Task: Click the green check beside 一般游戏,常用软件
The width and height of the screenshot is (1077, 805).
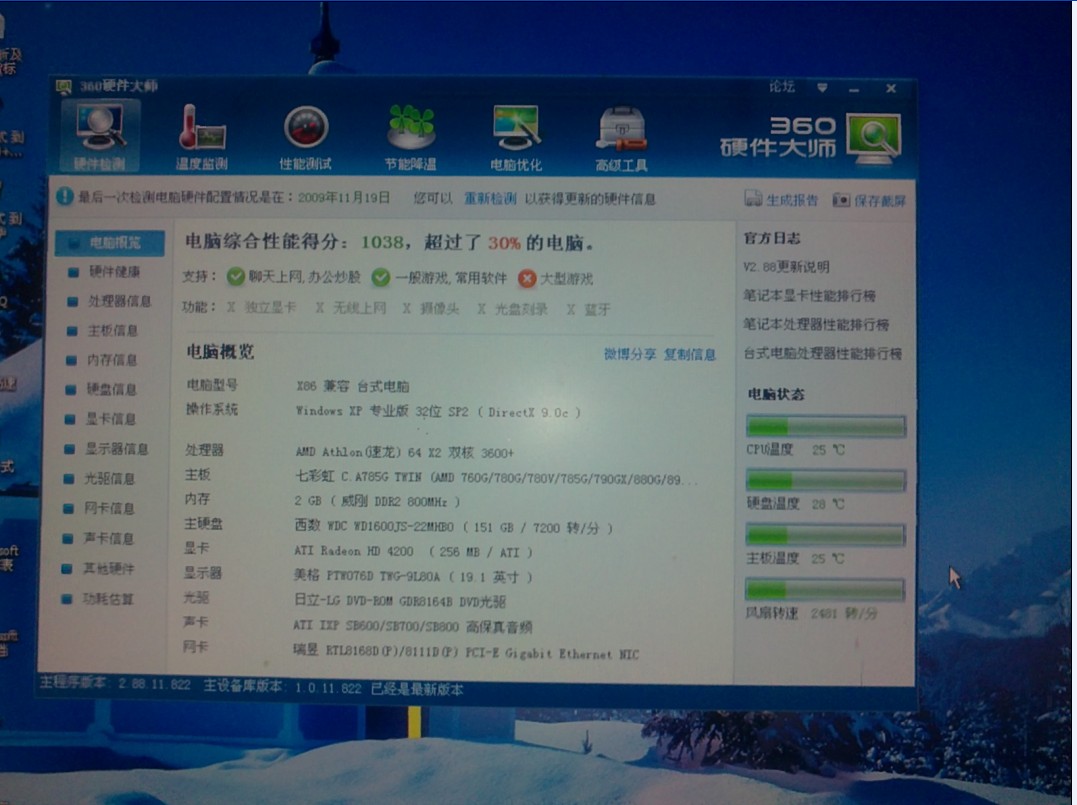Action: click(x=381, y=277)
